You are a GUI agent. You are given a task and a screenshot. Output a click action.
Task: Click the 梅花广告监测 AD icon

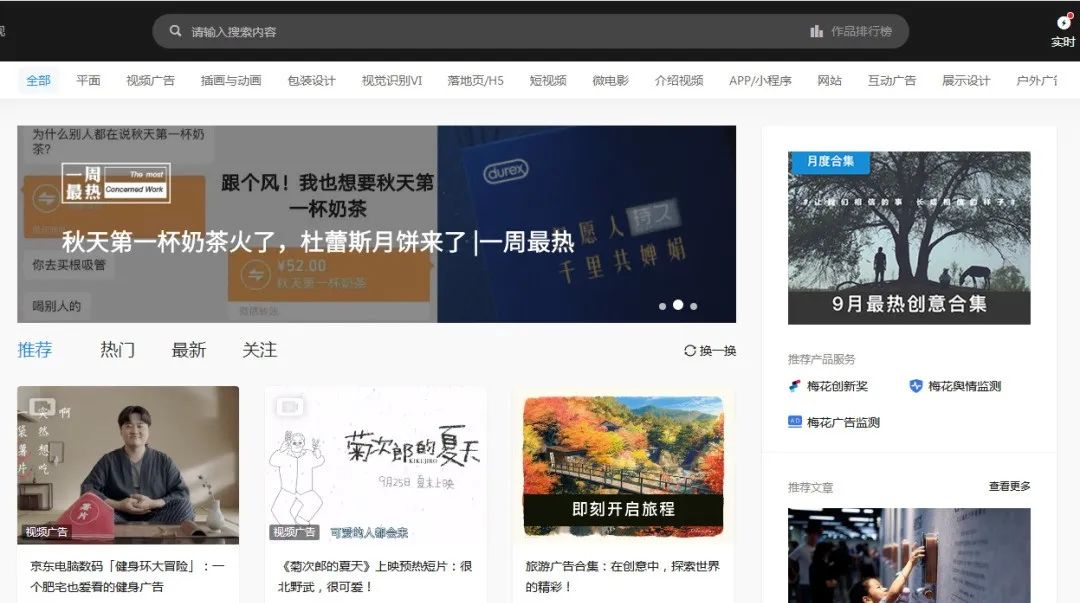795,422
